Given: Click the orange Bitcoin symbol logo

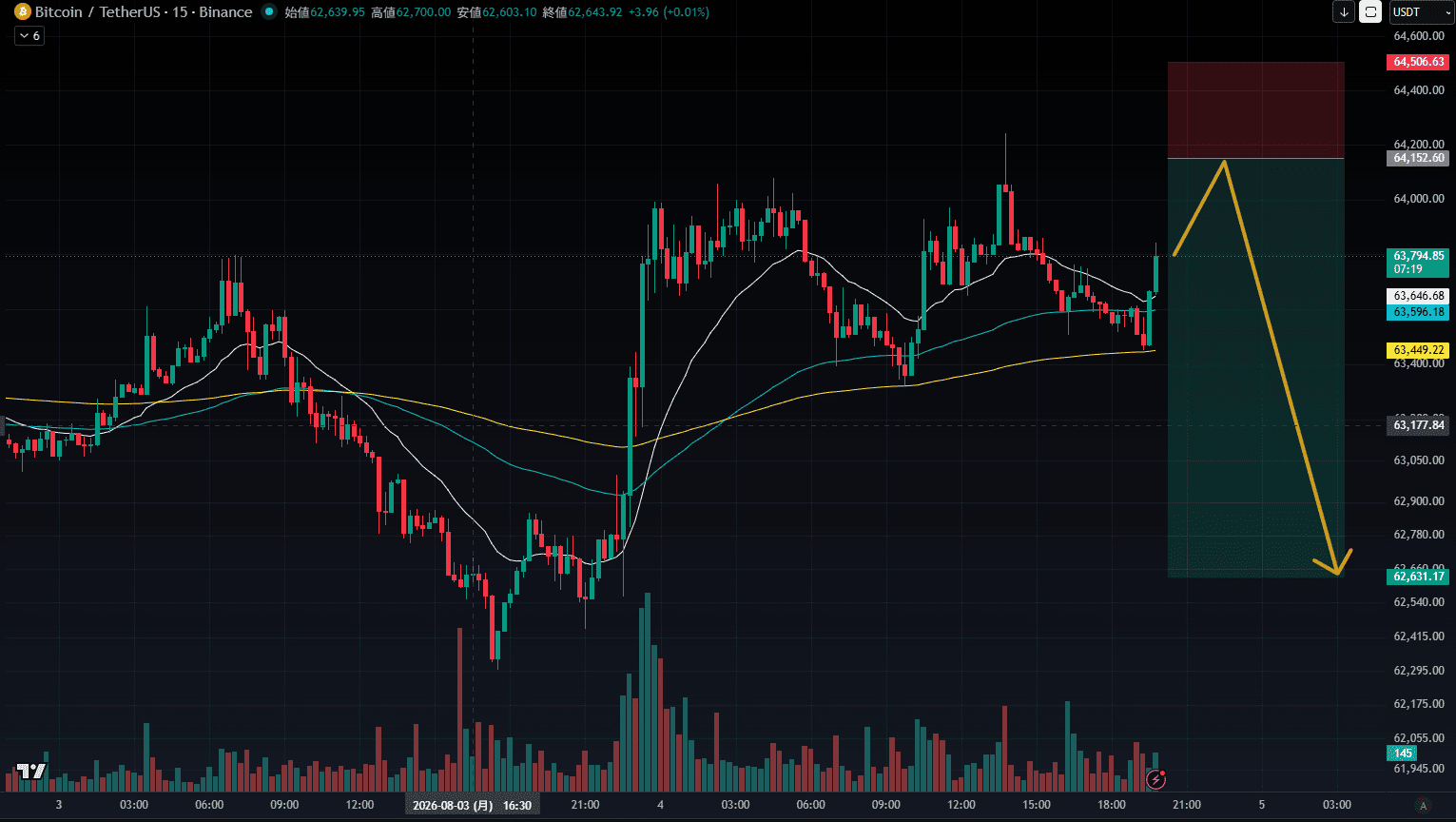Looking at the screenshot, I should 22,12.
